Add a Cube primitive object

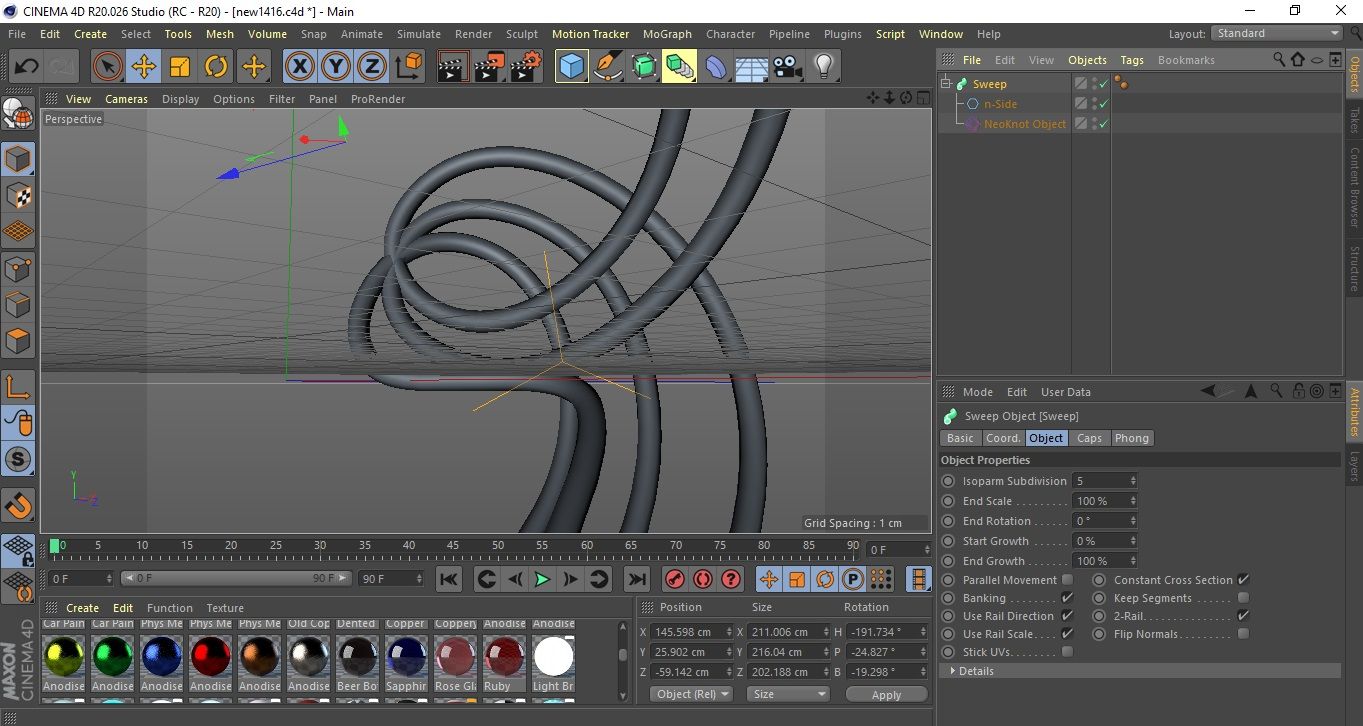click(x=571, y=67)
